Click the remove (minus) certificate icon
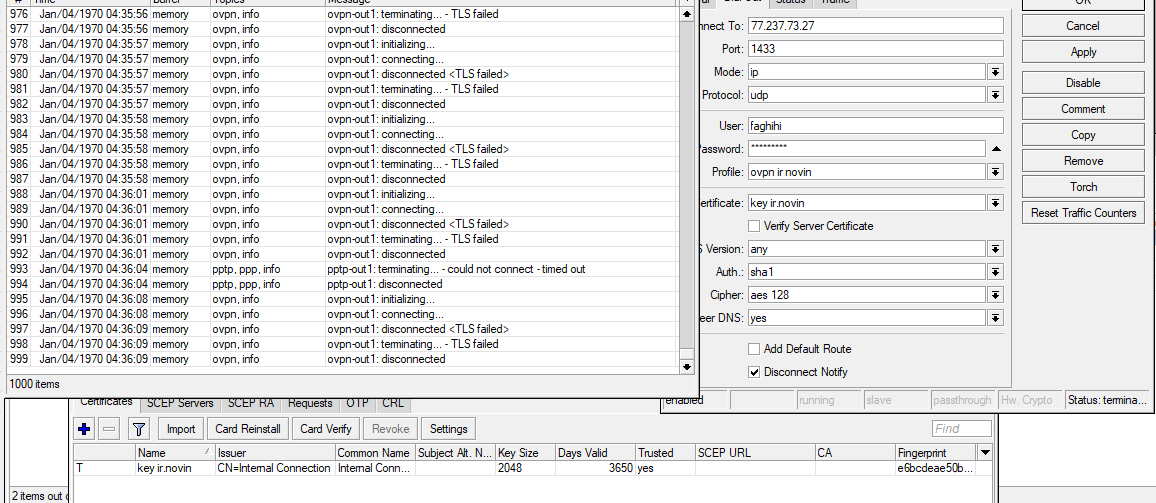 click(x=109, y=429)
